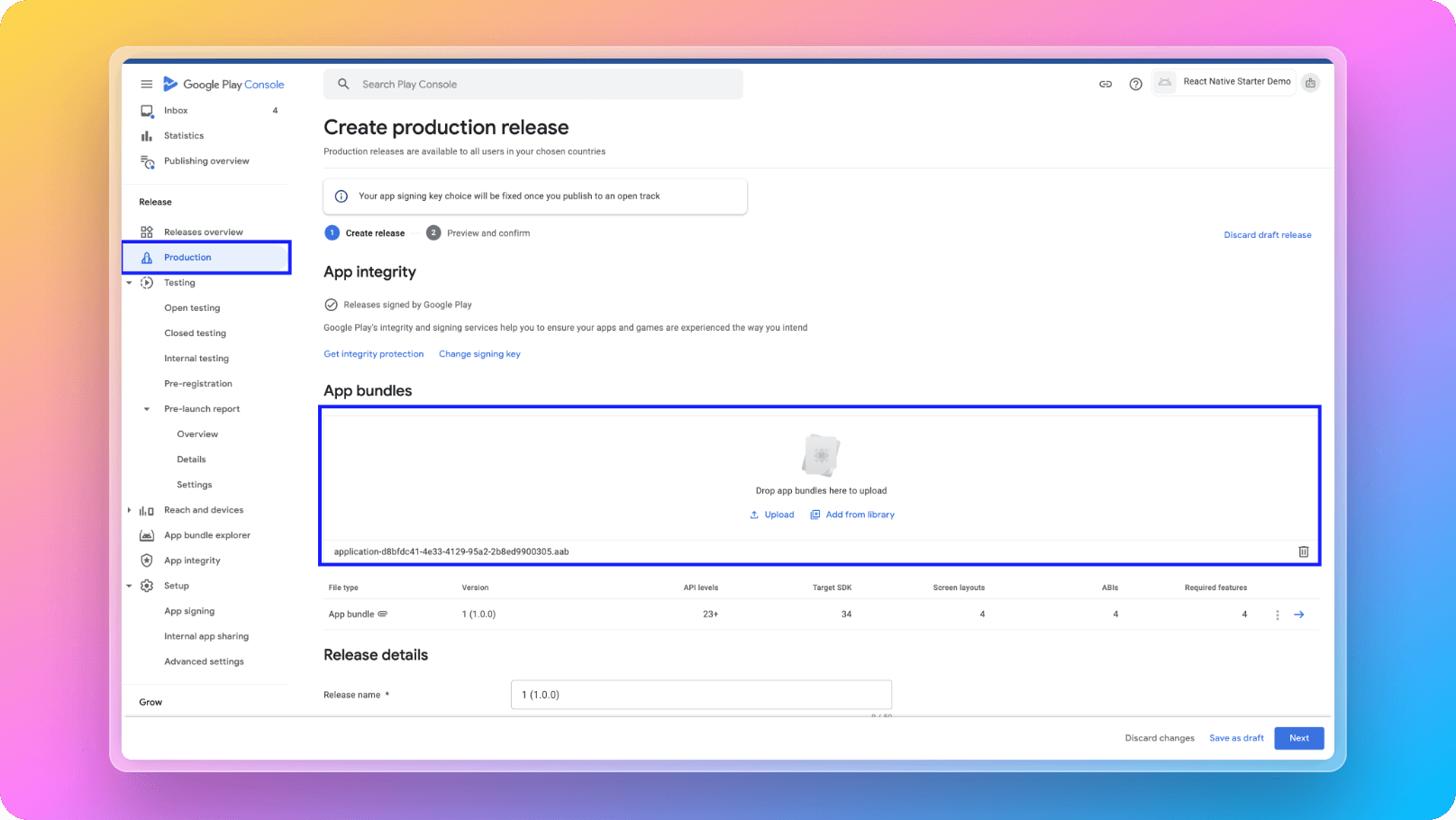Open Releases overview

tap(204, 232)
